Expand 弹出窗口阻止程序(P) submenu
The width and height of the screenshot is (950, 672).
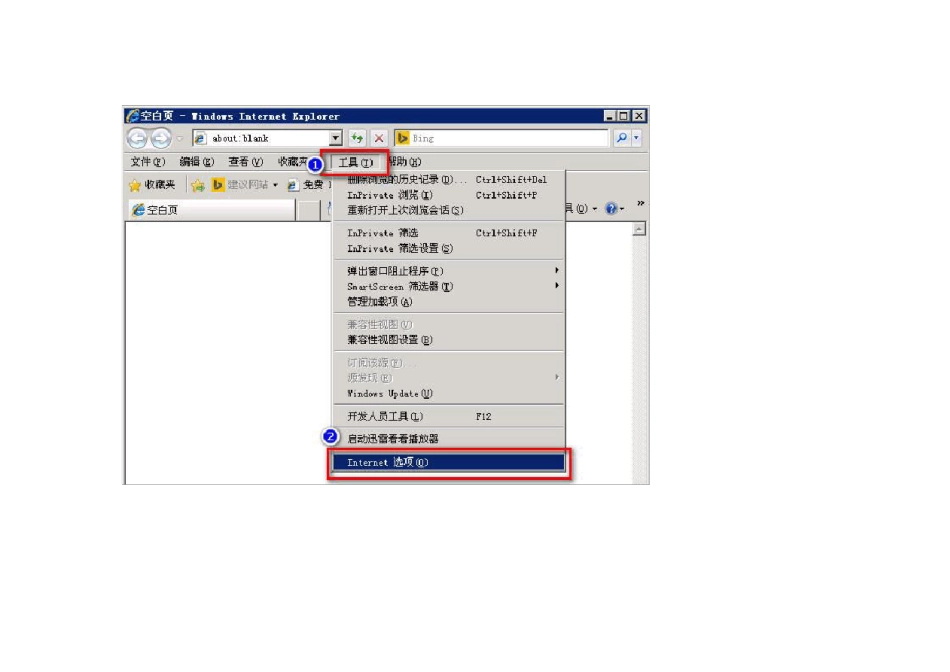coord(448,271)
